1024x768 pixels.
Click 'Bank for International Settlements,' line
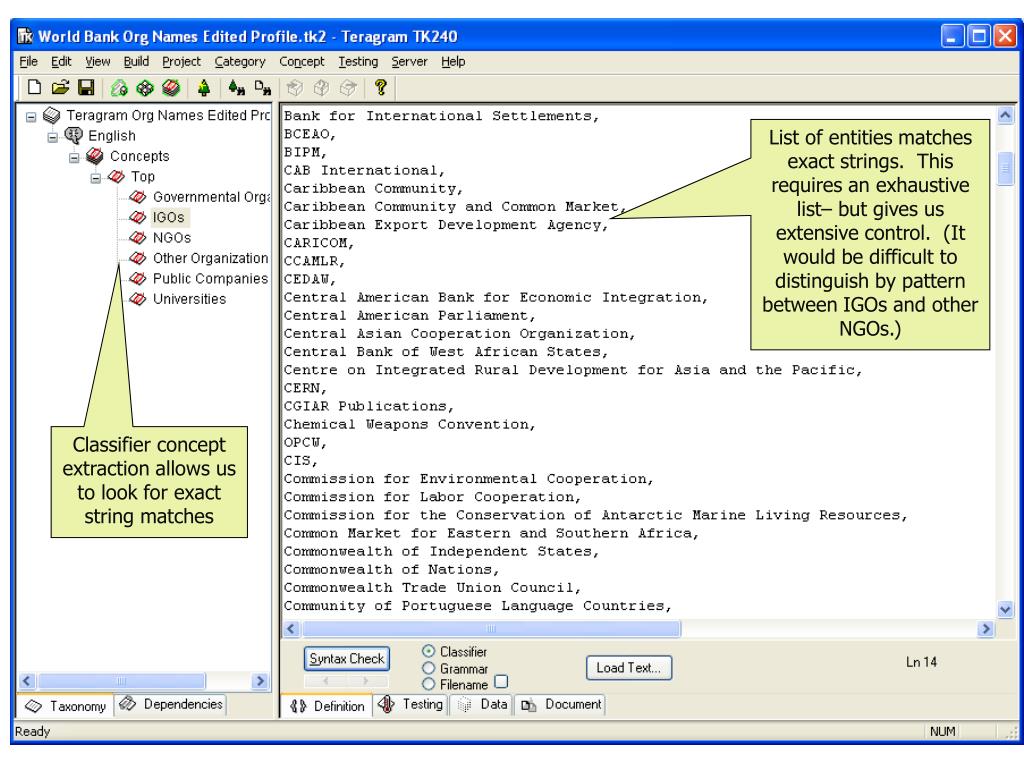[441, 116]
